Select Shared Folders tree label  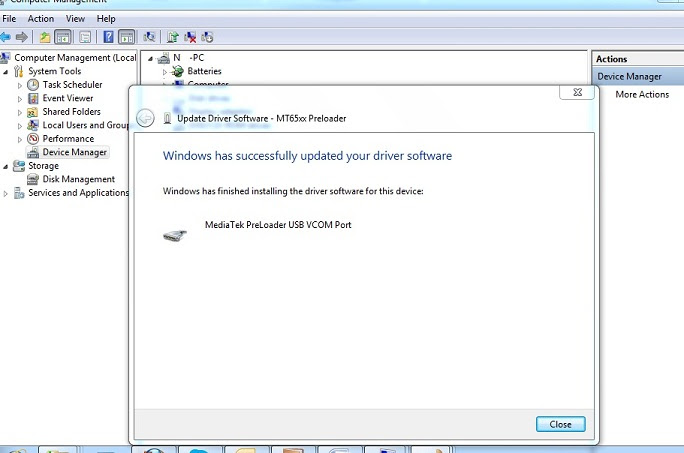tap(72, 112)
